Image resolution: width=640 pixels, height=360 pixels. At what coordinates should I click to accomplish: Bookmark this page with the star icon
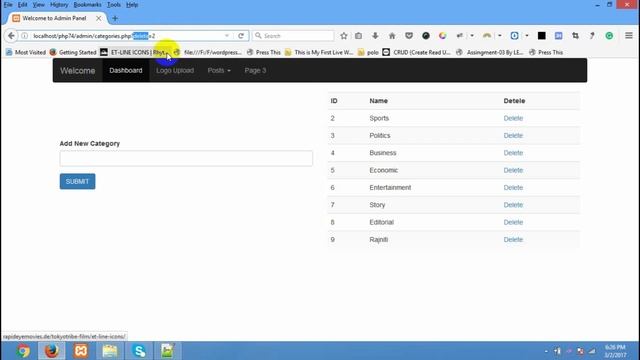pos(344,36)
